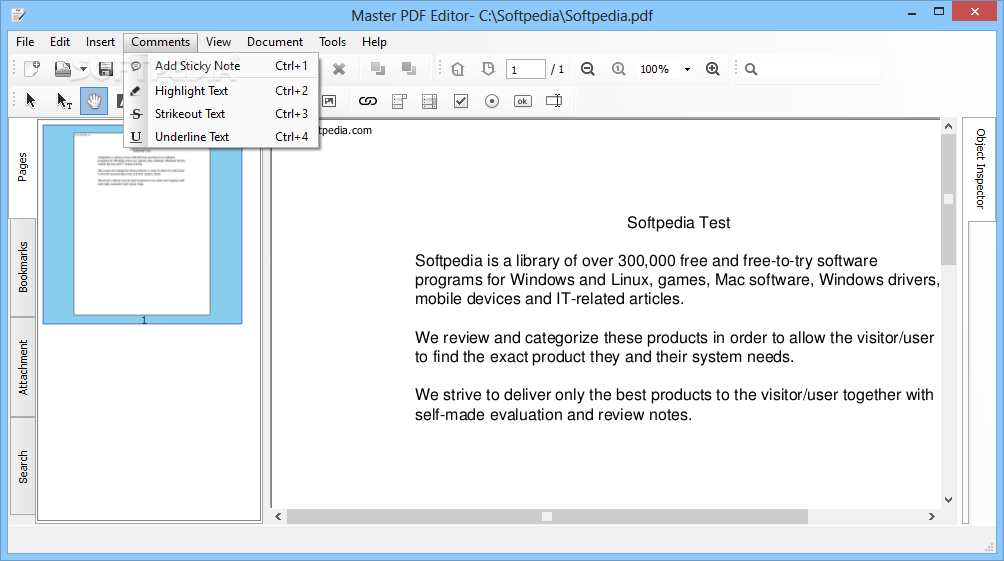Click the Send to Back icon
The image size is (1004, 561).
(409, 69)
